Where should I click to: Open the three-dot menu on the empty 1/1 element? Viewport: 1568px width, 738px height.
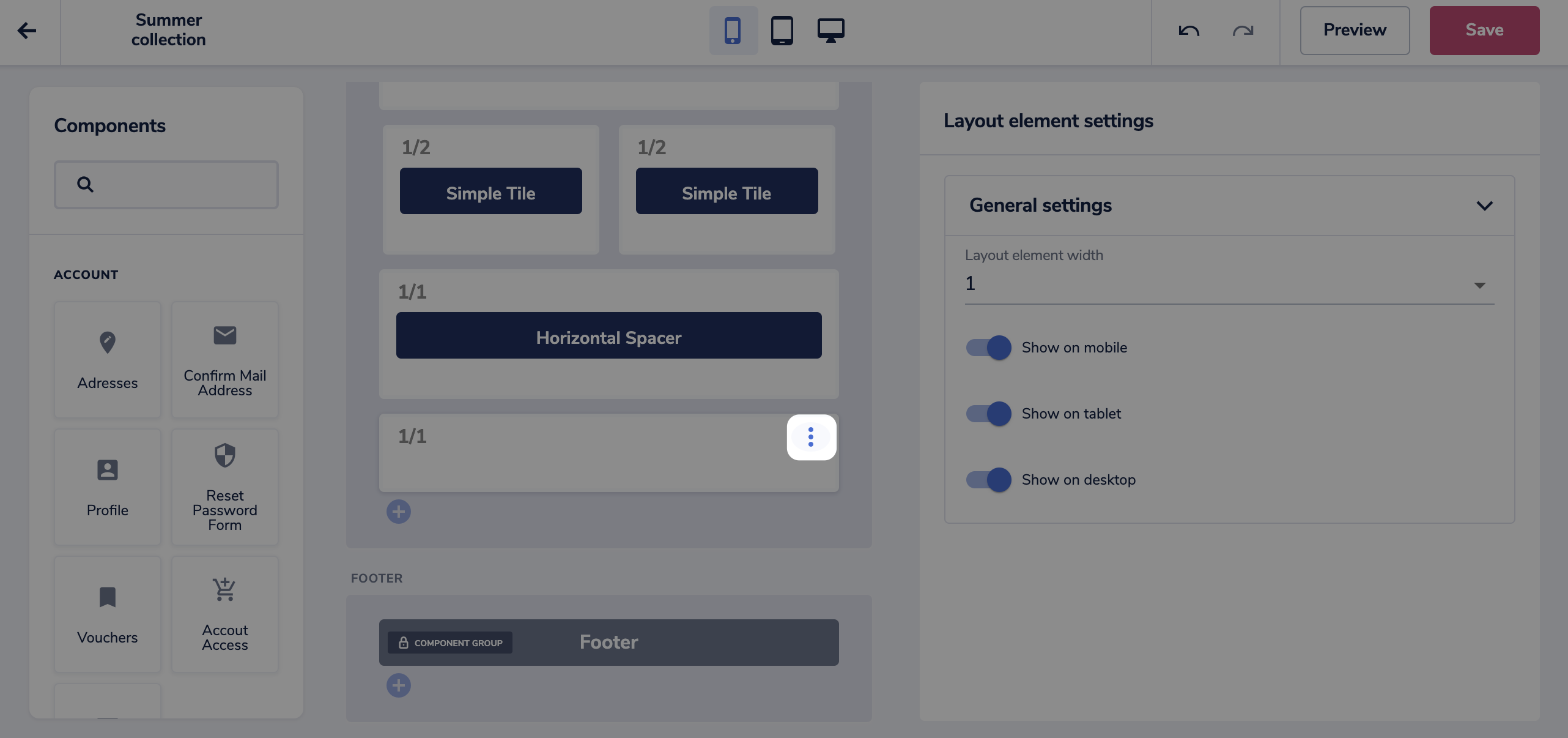pyautogui.click(x=811, y=437)
